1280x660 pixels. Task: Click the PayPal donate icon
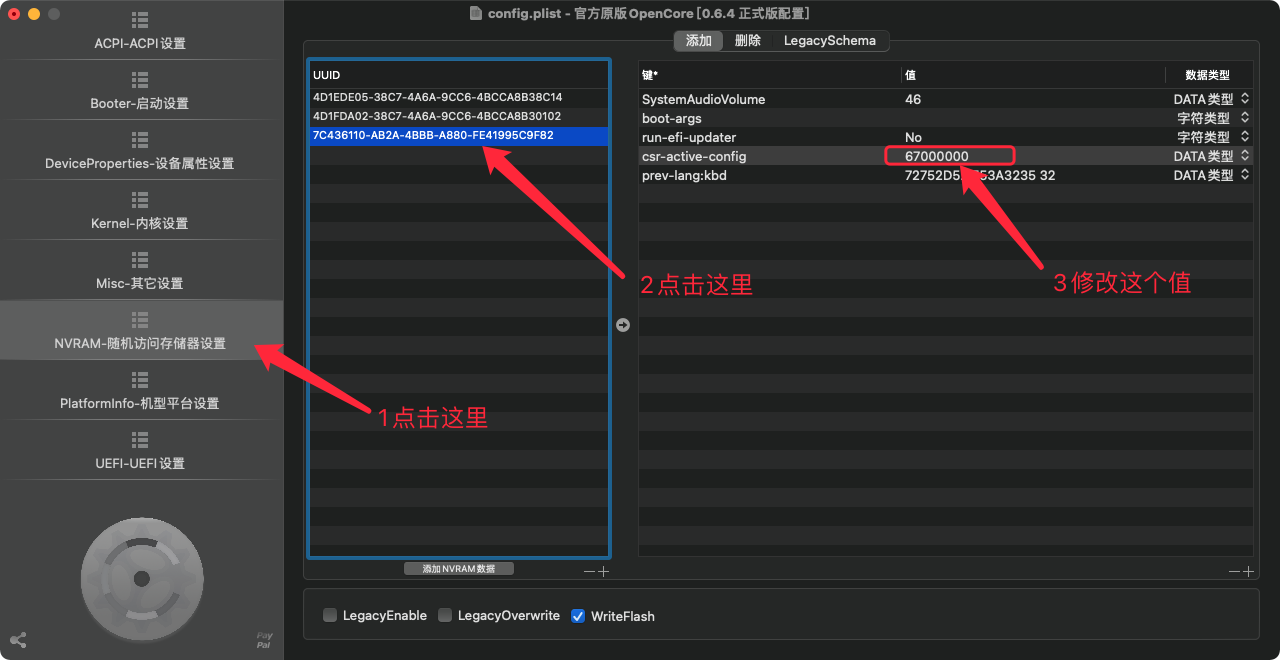(x=264, y=640)
